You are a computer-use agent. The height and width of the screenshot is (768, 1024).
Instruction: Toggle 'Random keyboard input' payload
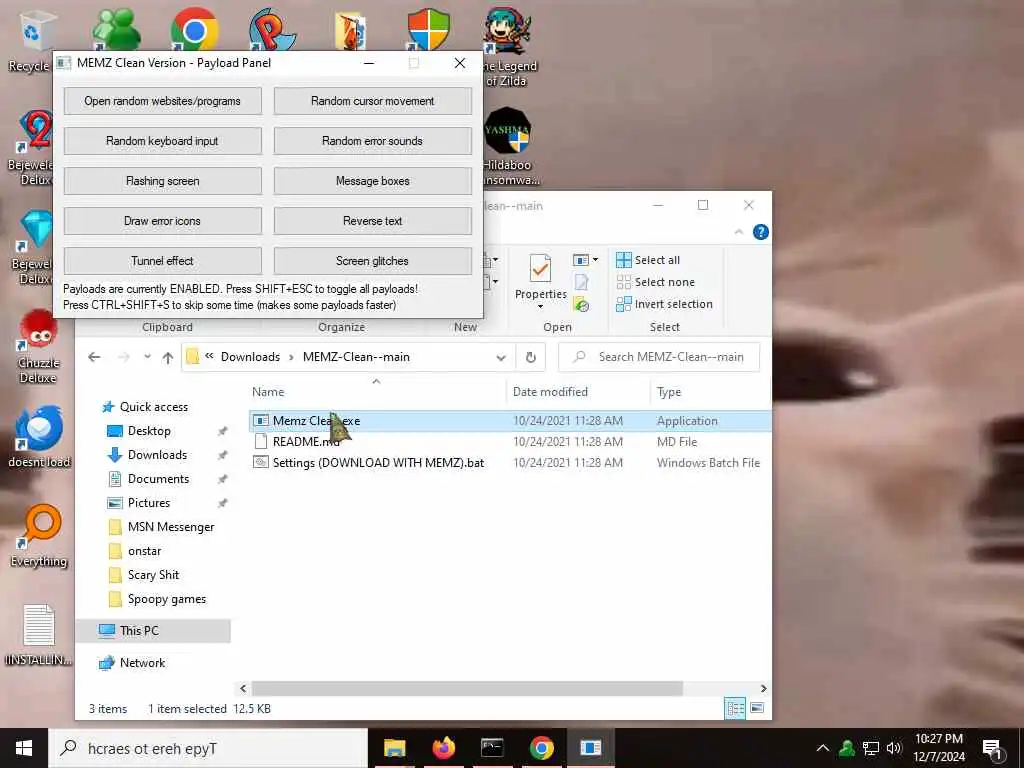tap(163, 141)
